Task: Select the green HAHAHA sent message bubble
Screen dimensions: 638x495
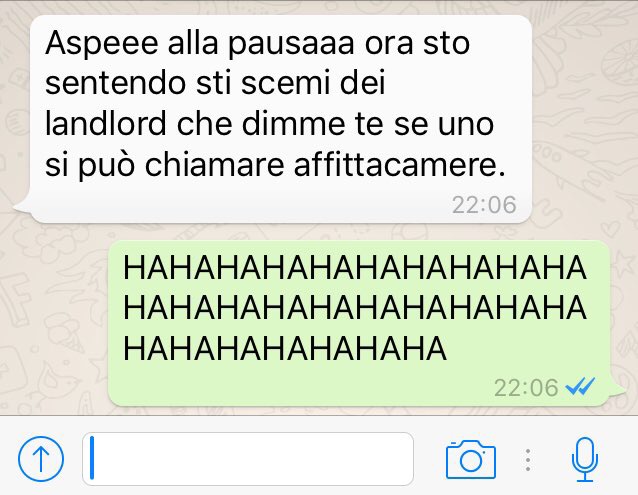Action: click(x=359, y=323)
